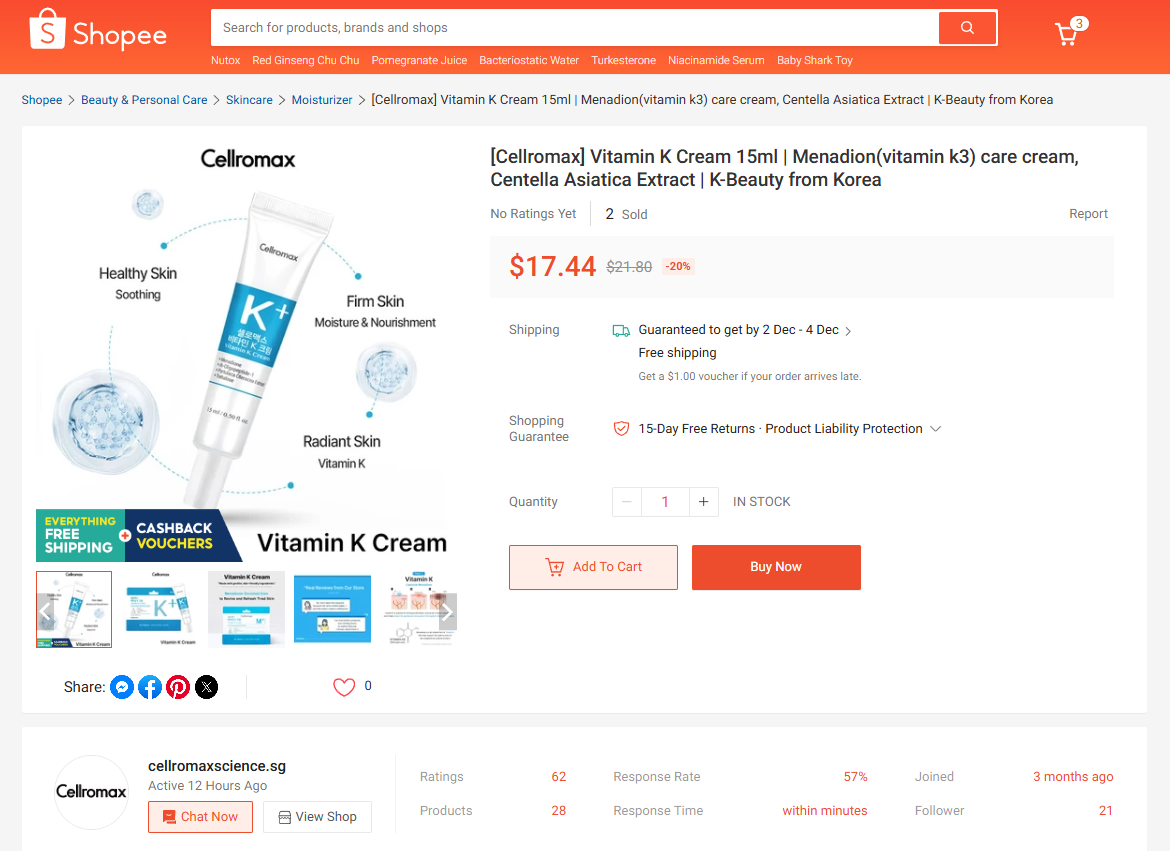Click the Buy Now button
1170x851 pixels.
pos(776,567)
